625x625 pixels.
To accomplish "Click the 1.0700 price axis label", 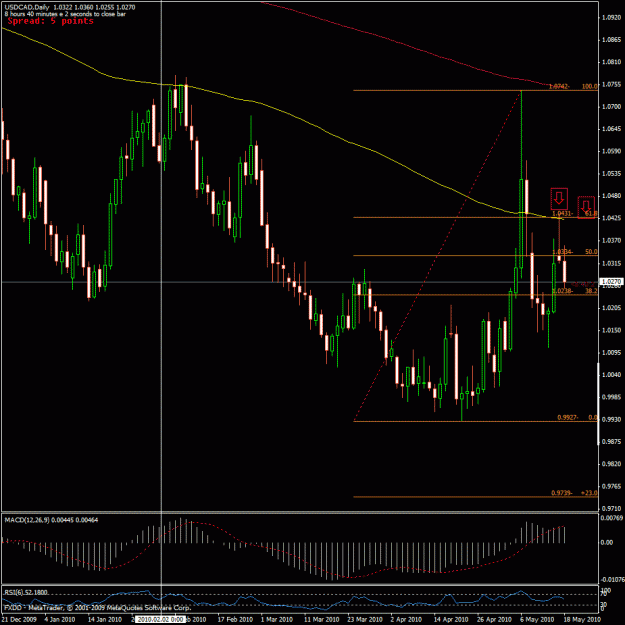I will 612,107.
